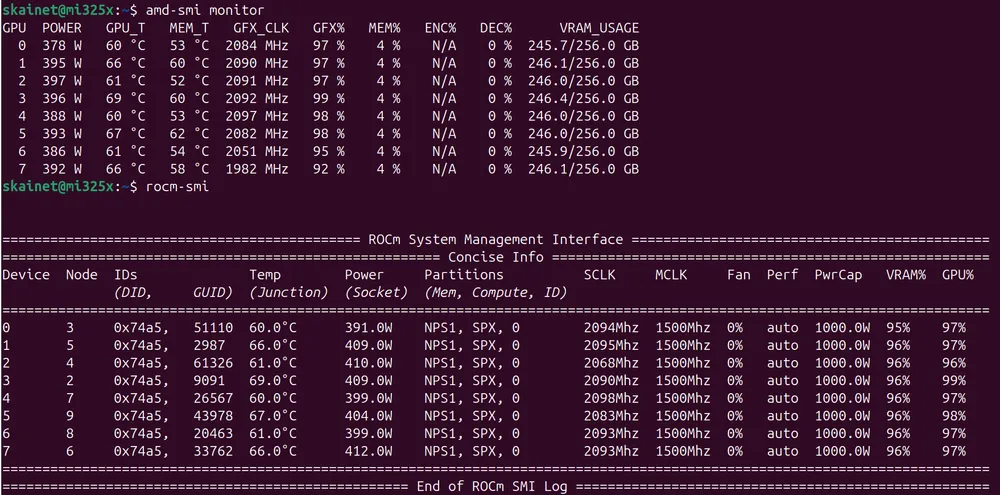Select the 378 W power reading for GPU 0
Viewport: 1000px width, 495px height.
[62, 46]
